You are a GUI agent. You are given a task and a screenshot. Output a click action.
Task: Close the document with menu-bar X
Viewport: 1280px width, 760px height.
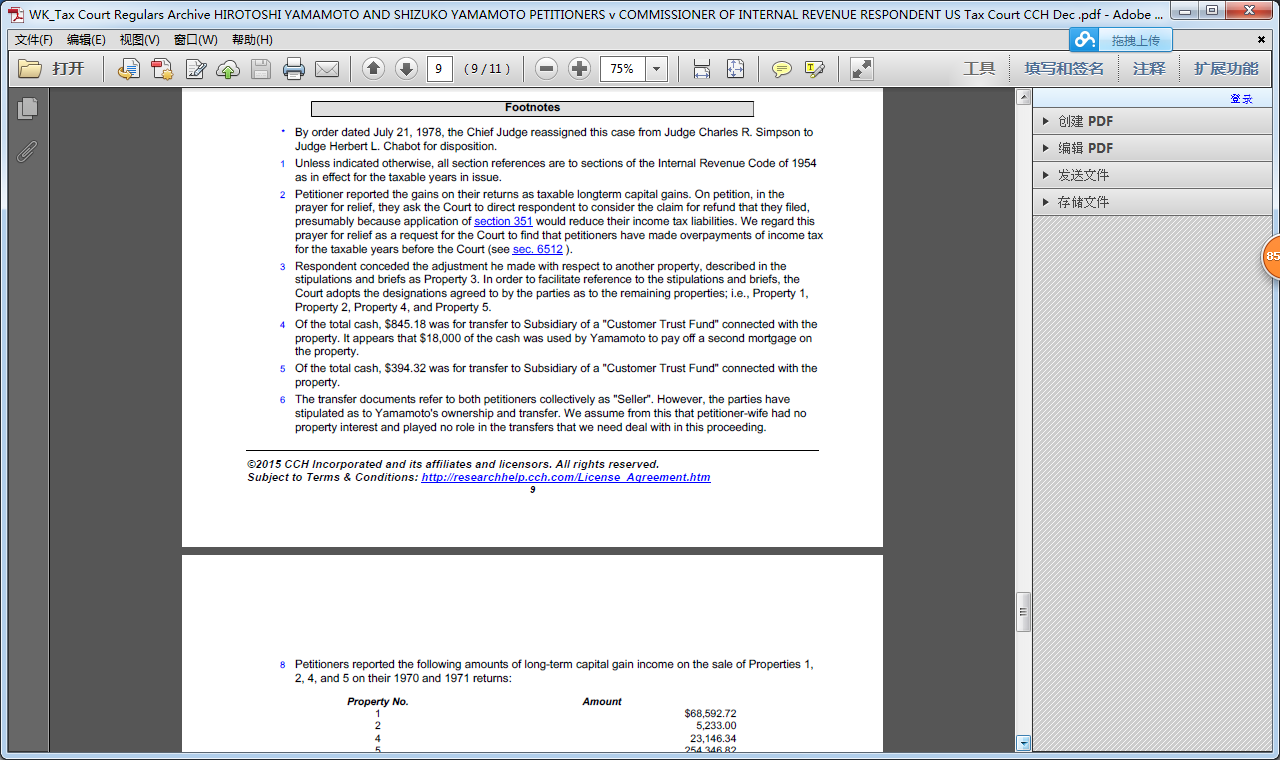tap(1262, 40)
